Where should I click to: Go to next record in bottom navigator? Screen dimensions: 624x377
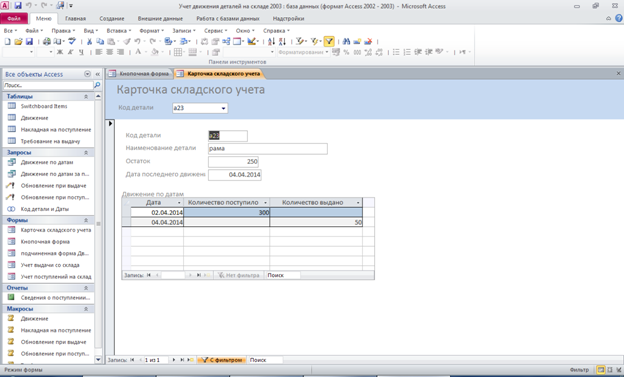[x=174, y=360]
